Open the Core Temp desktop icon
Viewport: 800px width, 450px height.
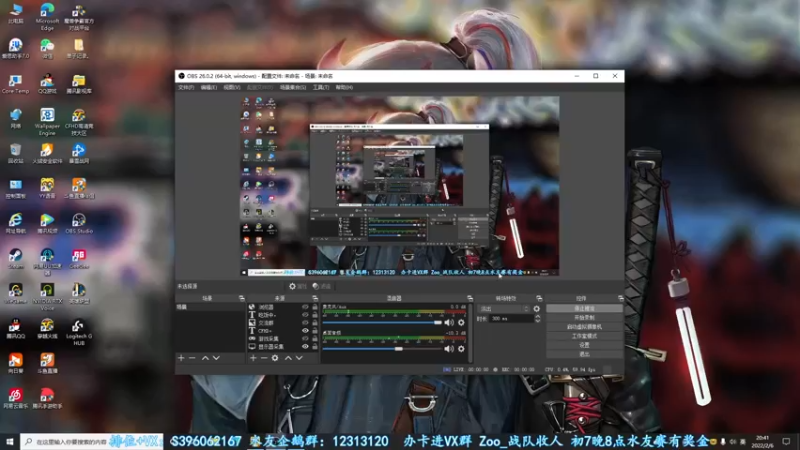(16, 84)
